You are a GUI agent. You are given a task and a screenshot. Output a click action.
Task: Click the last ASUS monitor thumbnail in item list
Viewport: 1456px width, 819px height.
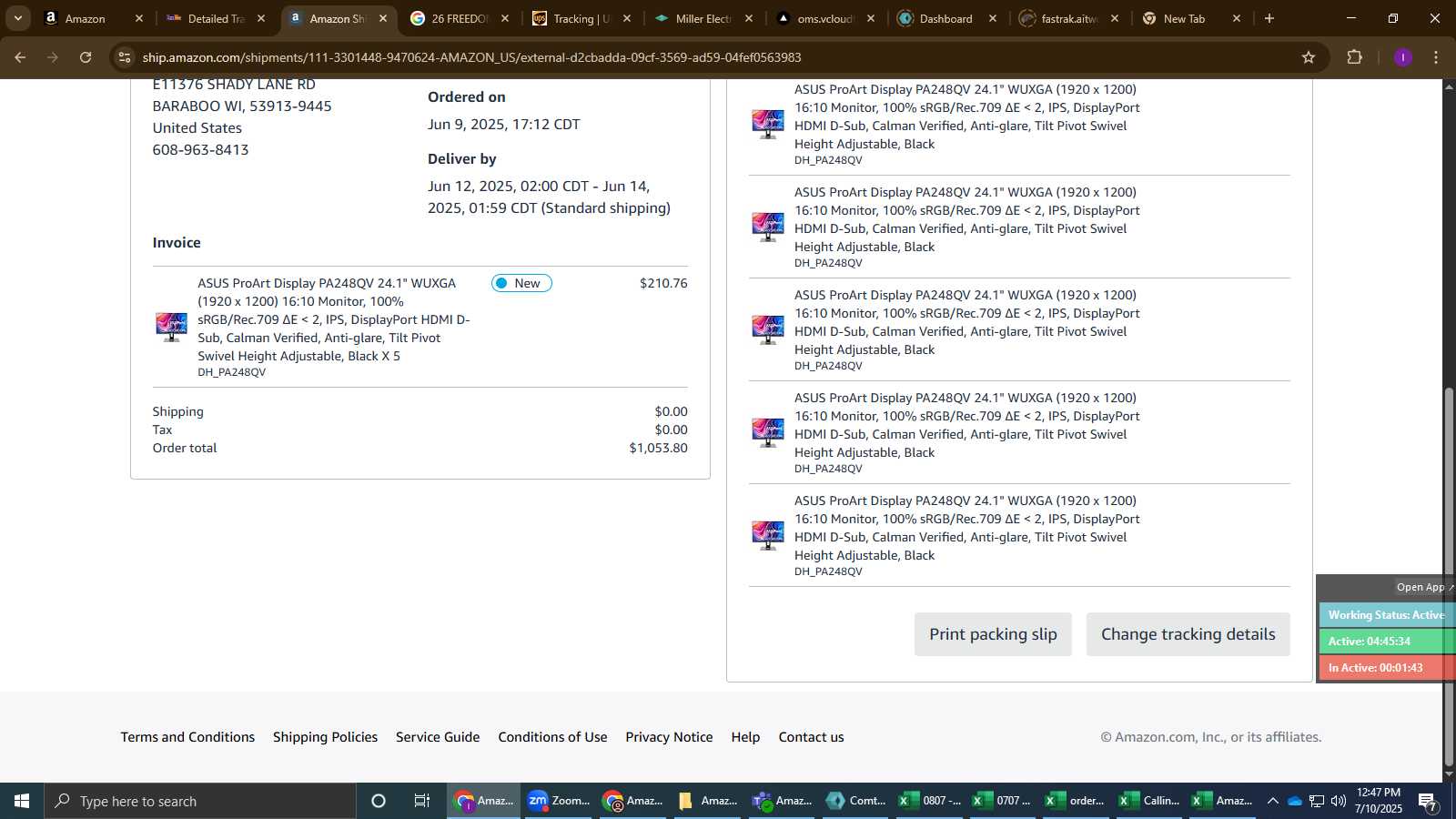click(x=768, y=535)
